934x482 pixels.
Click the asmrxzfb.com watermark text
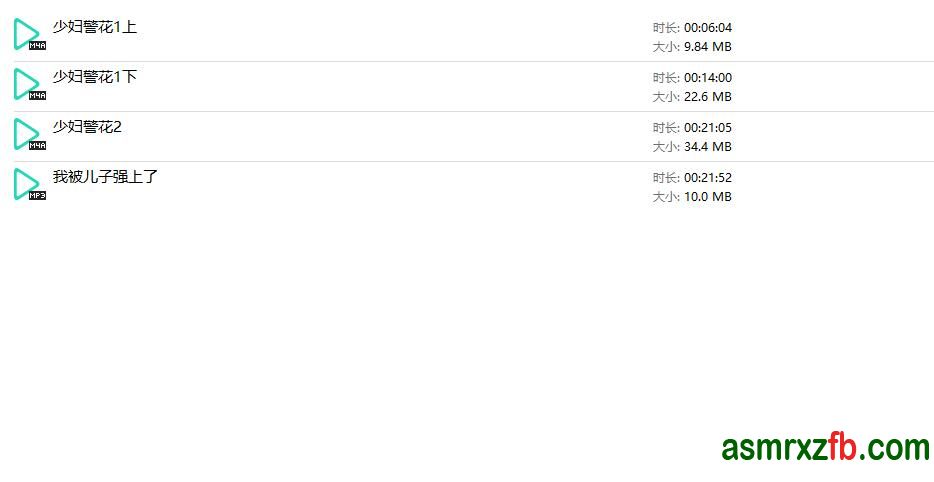point(825,447)
